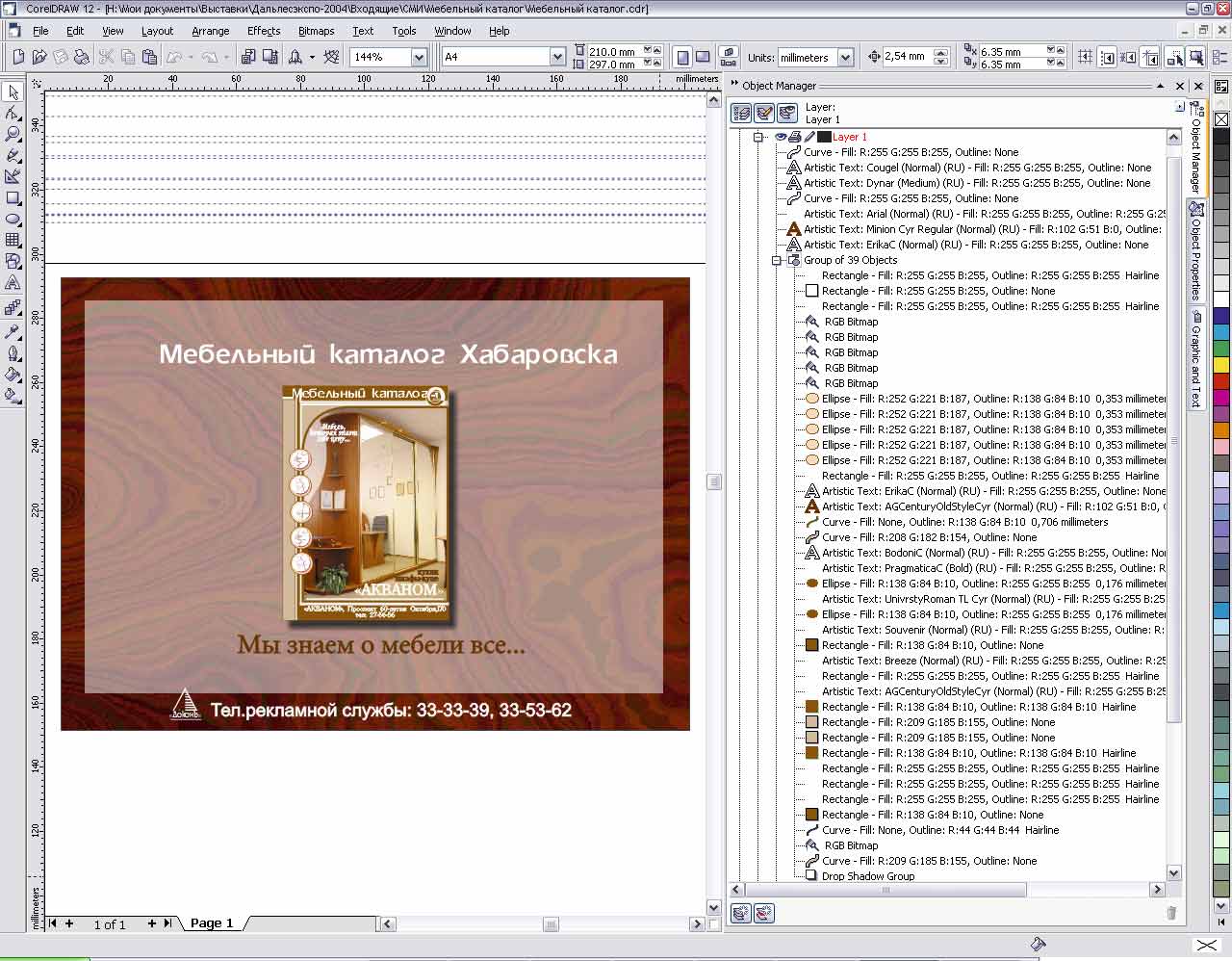
Task: Toggle Layer 1 printable icon
Action: [x=795, y=137]
